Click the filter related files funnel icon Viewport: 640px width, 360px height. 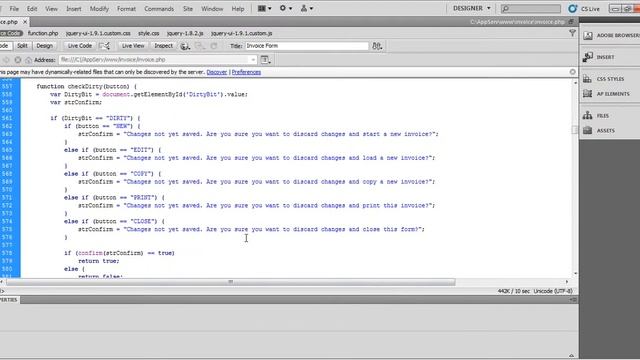(x=572, y=33)
